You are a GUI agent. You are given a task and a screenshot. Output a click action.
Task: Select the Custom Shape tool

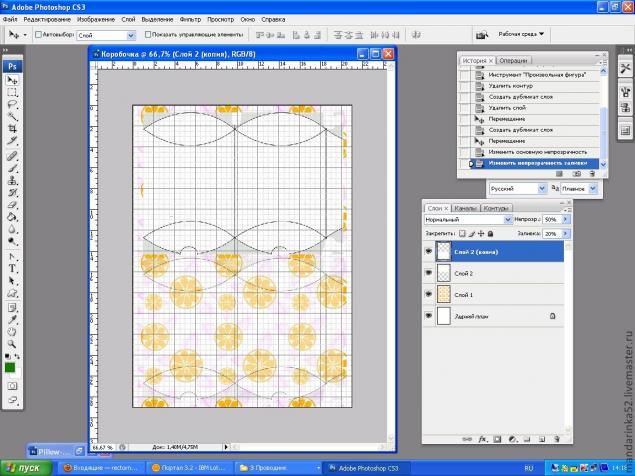(x=13, y=293)
